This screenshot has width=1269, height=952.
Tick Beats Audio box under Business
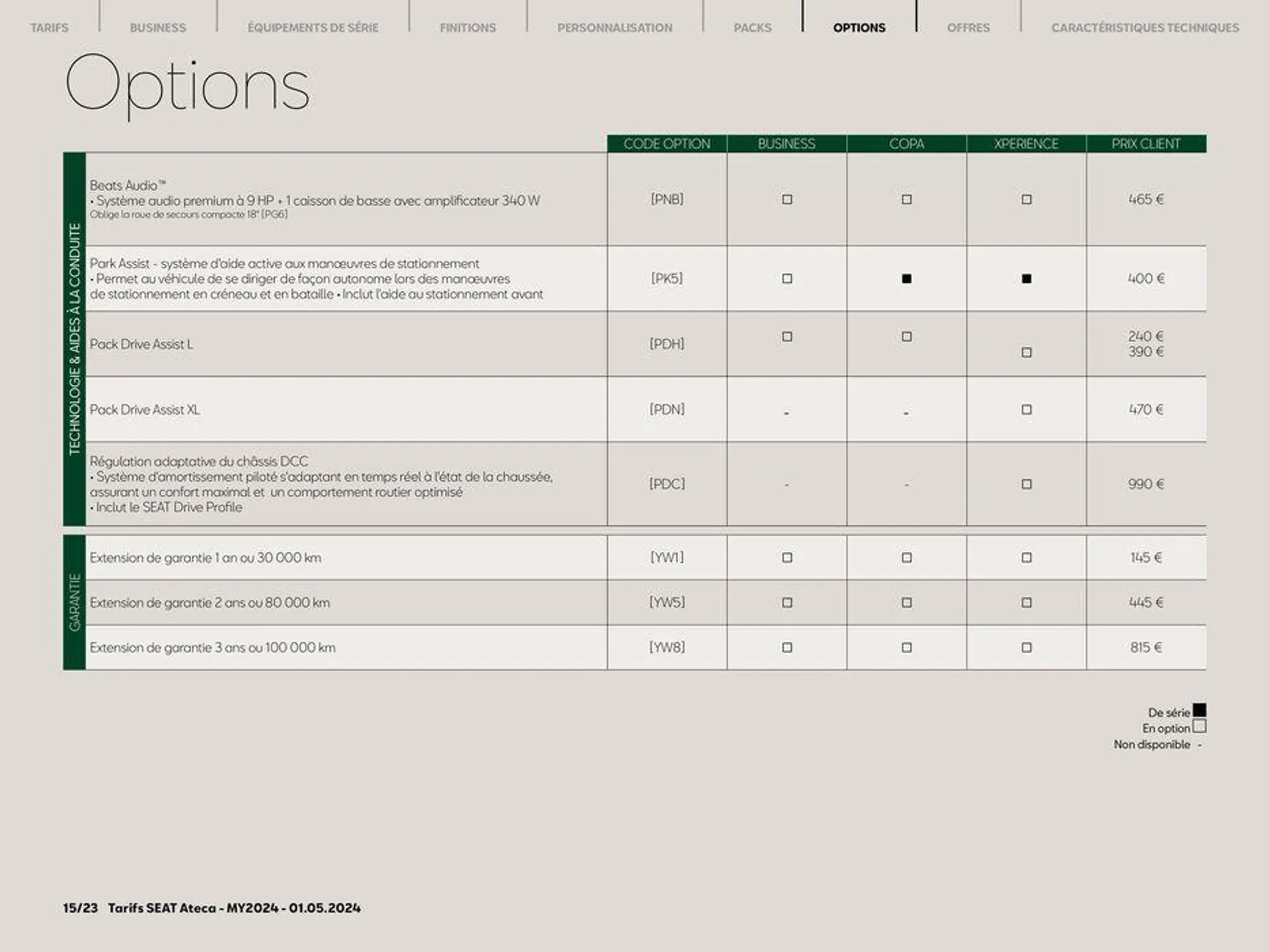coord(787,200)
